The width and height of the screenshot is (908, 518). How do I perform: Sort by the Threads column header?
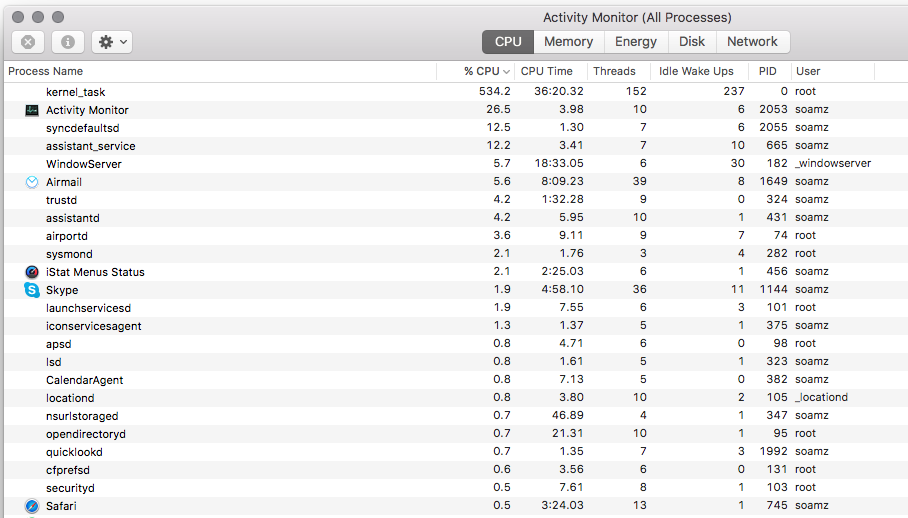tap(619, 71)
